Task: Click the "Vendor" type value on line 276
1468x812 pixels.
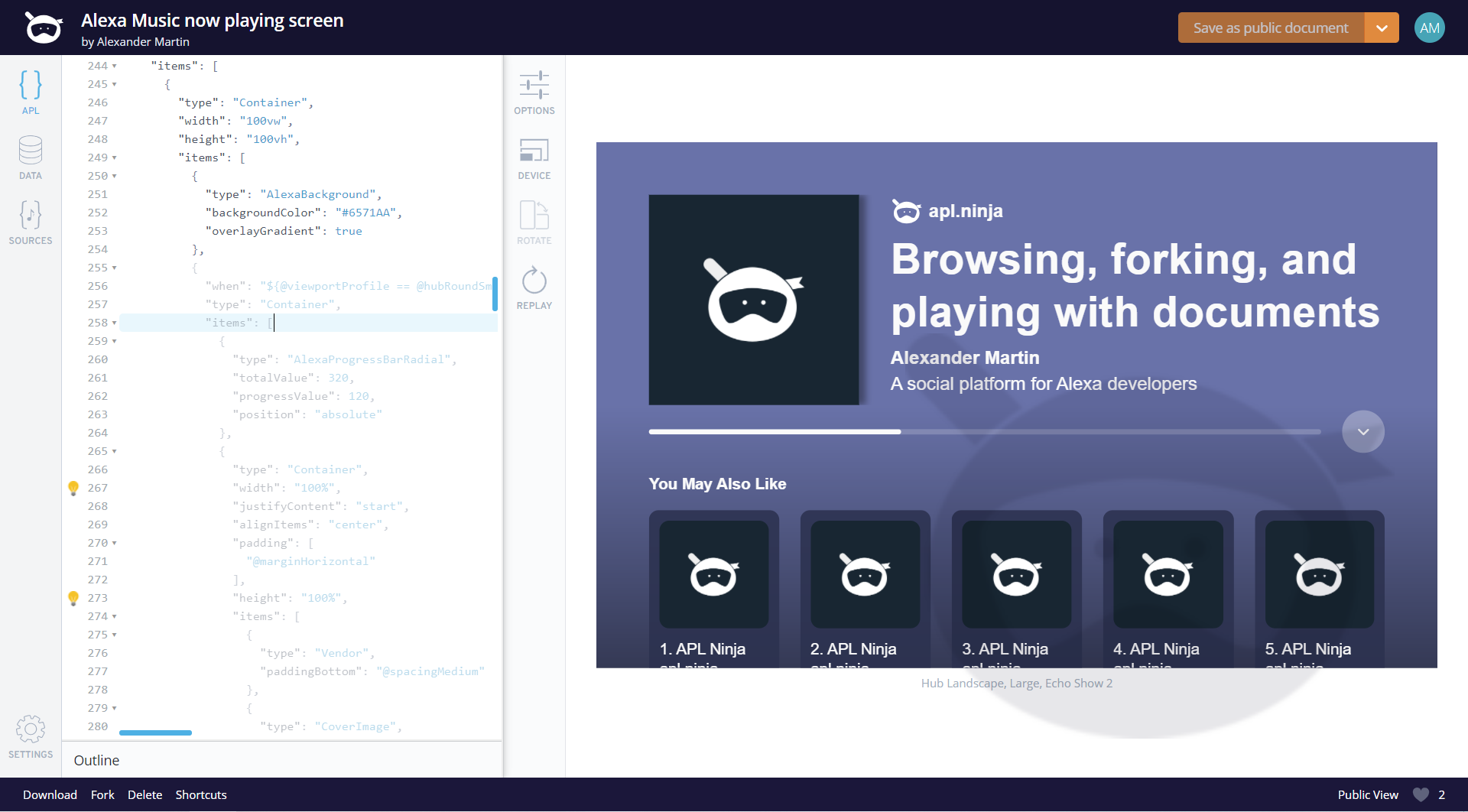Action: tap(342, 653)
